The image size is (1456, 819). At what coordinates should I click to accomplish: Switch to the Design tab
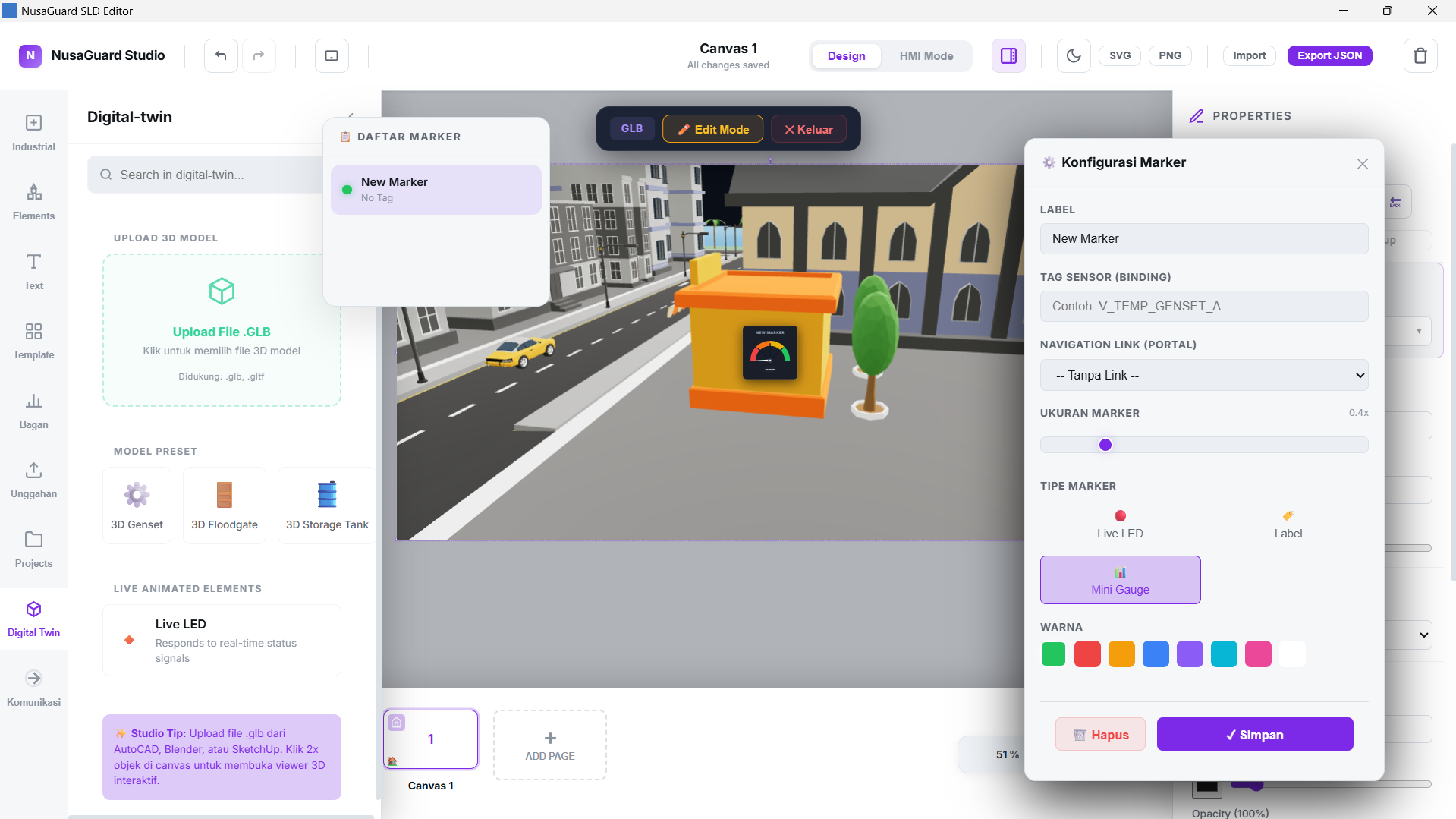[x=846, y=56]
